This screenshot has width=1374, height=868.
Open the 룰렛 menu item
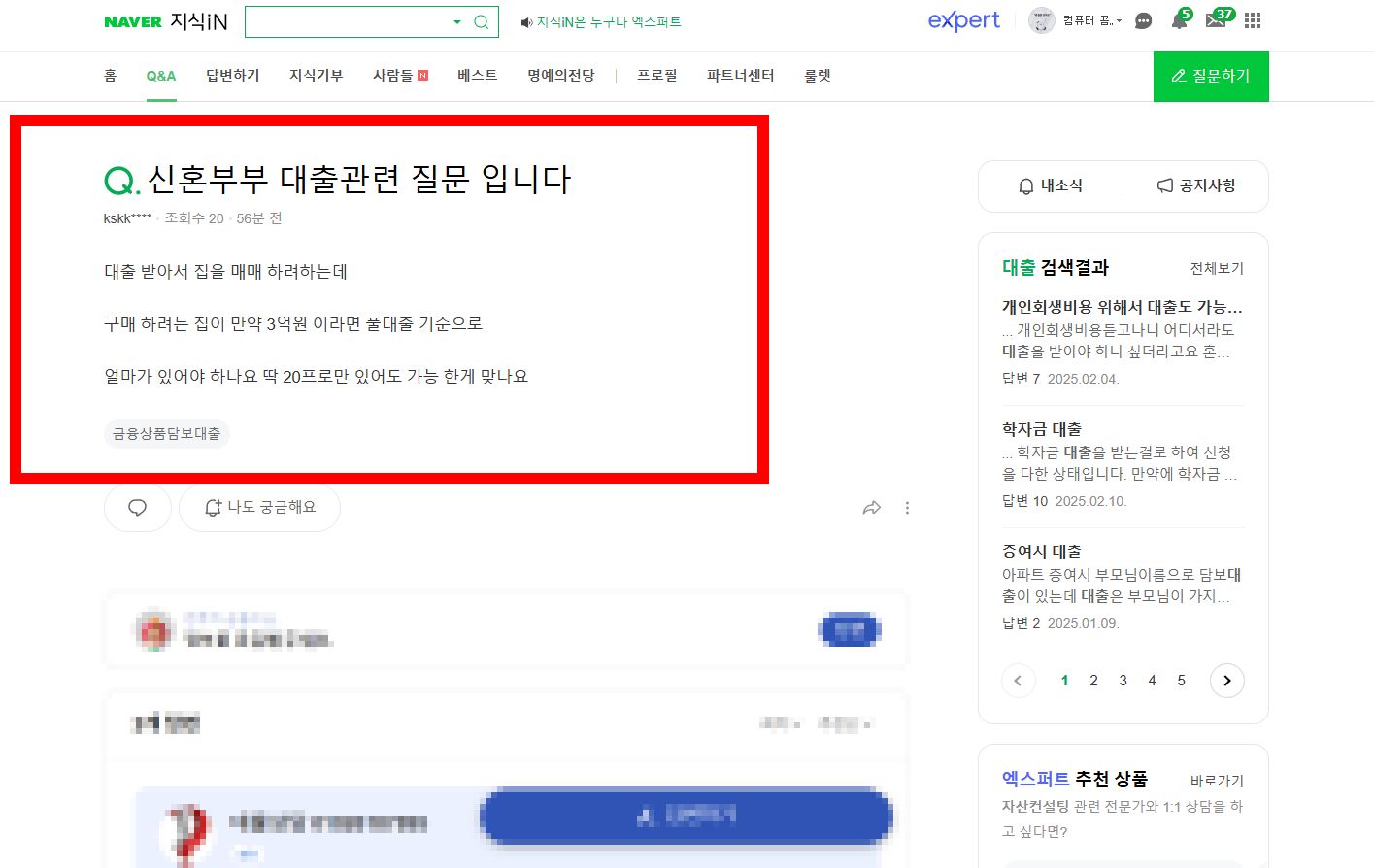tap(818, 76)
